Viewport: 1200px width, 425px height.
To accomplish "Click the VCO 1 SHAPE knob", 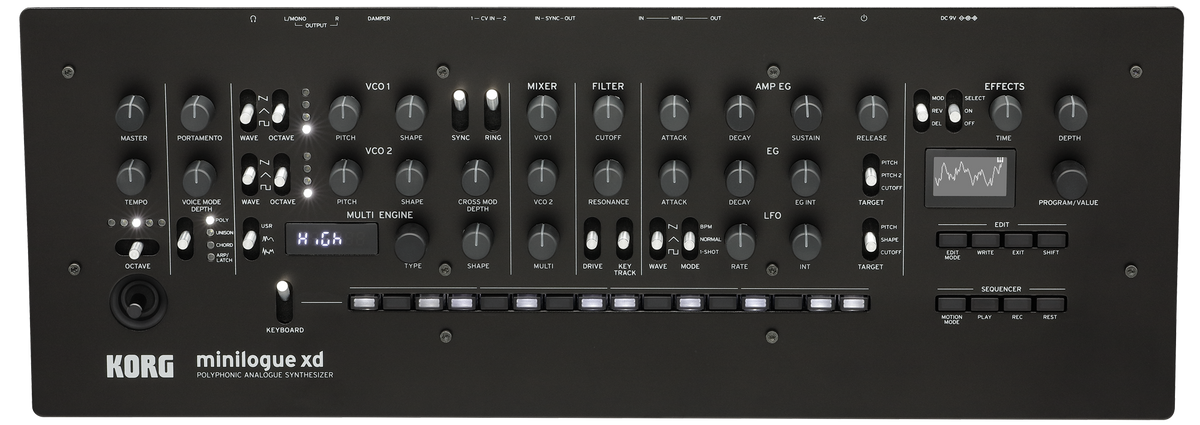I will [410, 112].
